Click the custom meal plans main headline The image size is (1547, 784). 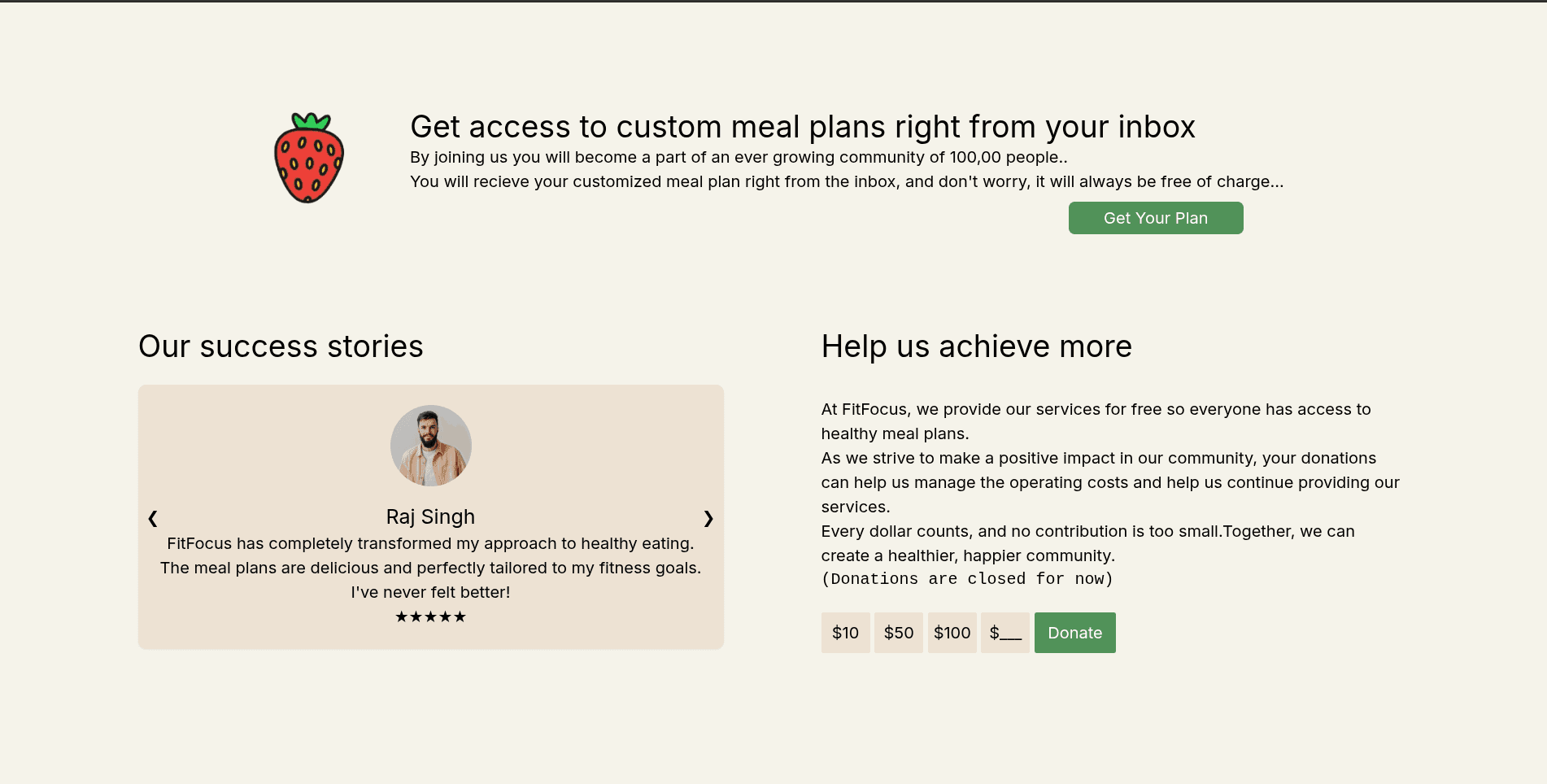pyautogui.click(x=802, y=127)
